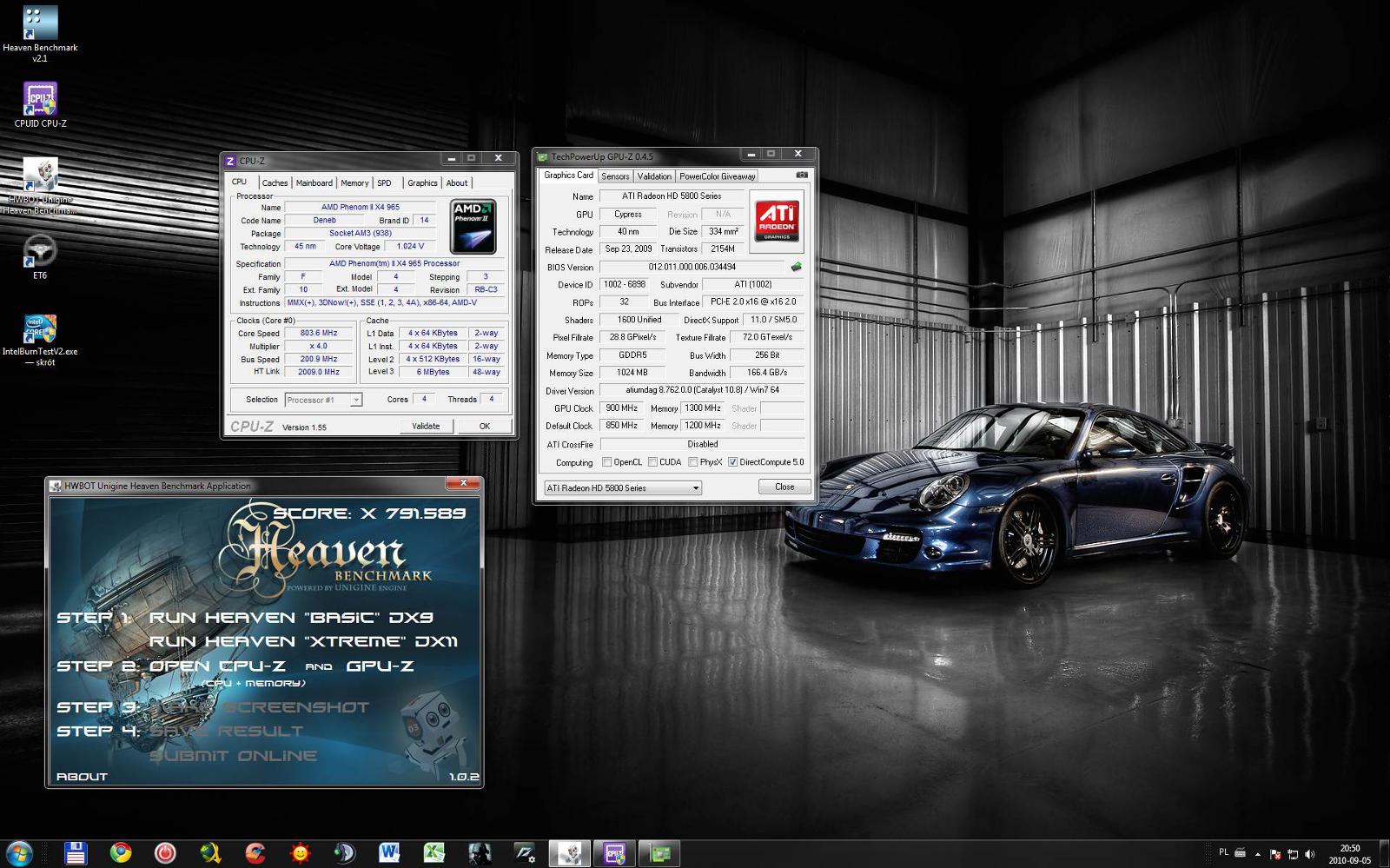Open About in HWBOT Heaven app

click(82, 777)
